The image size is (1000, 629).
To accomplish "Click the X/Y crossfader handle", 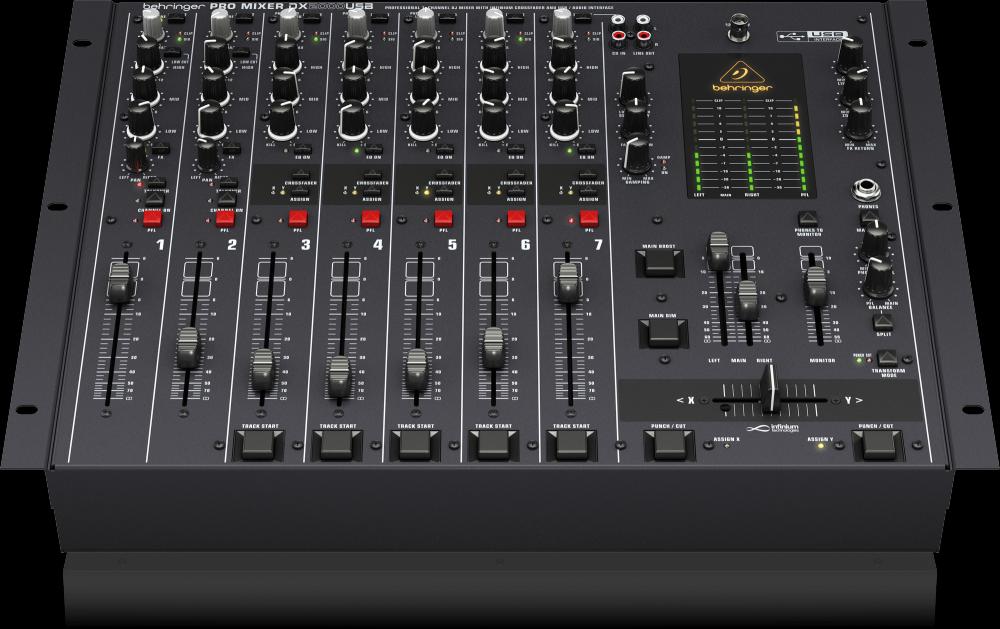I will pos(768,389).
